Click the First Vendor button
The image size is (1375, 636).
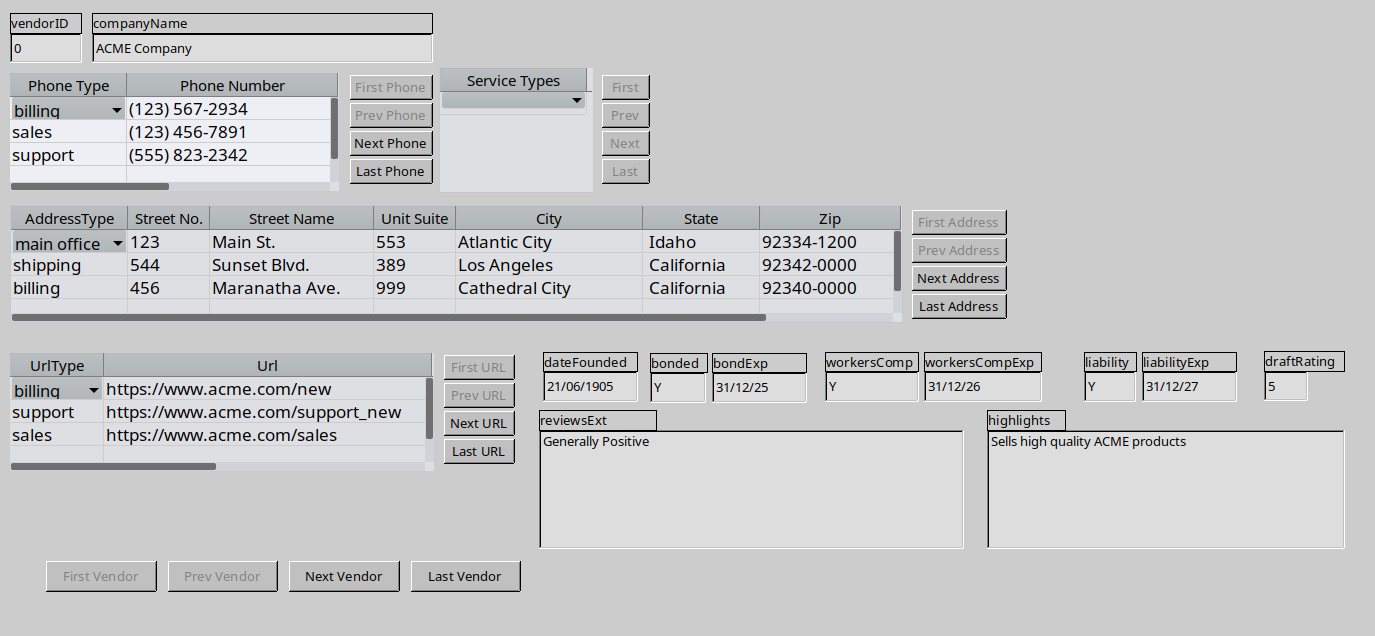101,576
